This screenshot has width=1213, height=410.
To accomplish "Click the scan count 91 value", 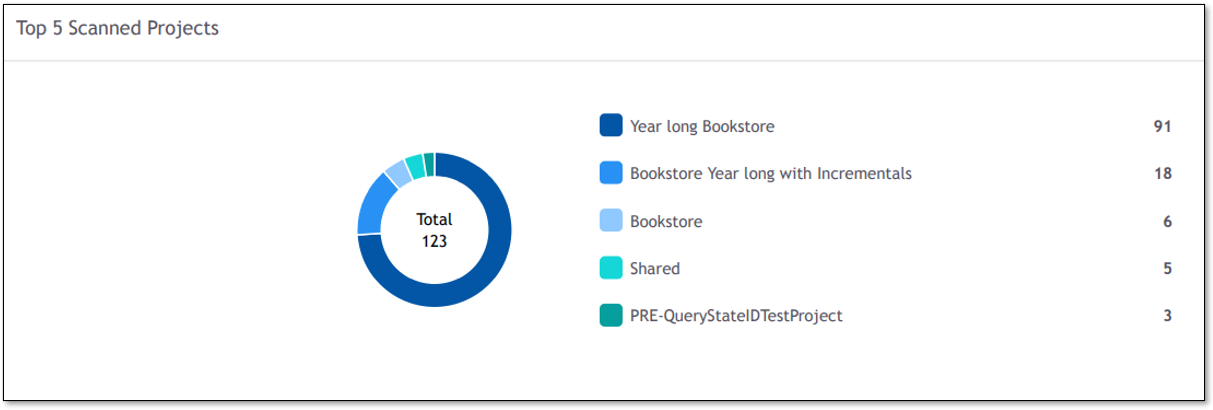I will coord(1161,126).
